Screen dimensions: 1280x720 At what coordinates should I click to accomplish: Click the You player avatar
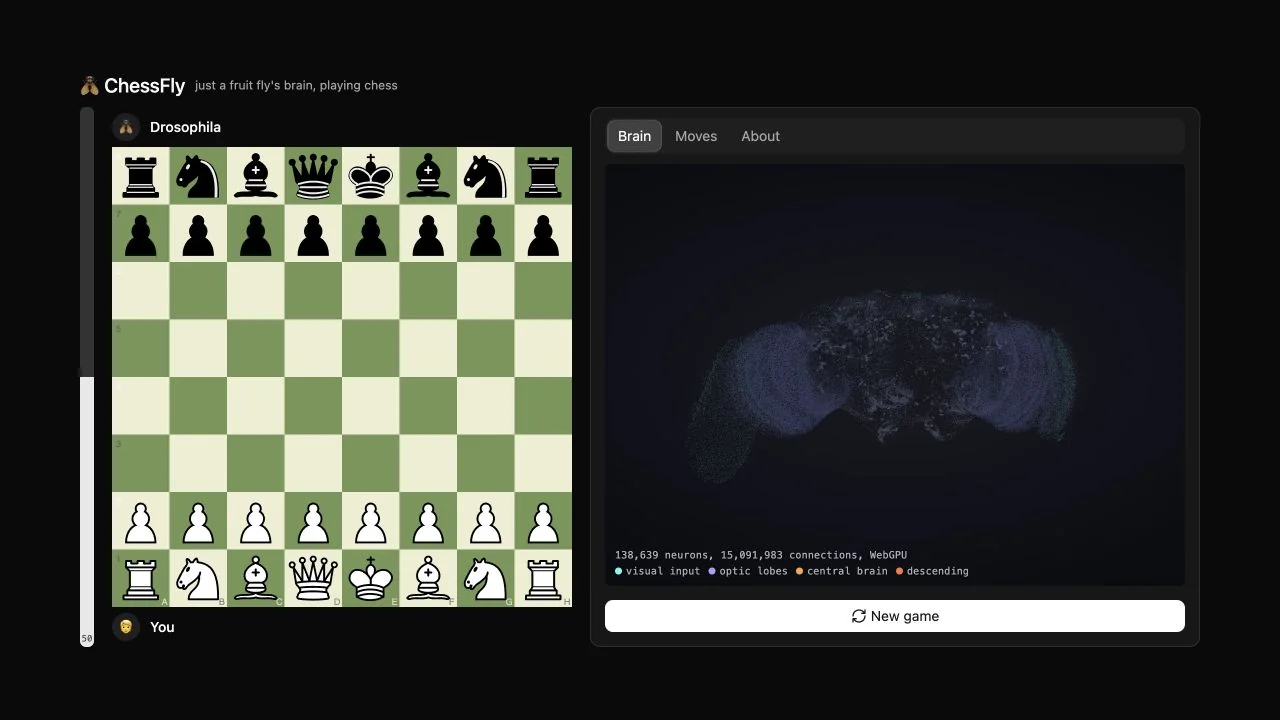point(126,627)
